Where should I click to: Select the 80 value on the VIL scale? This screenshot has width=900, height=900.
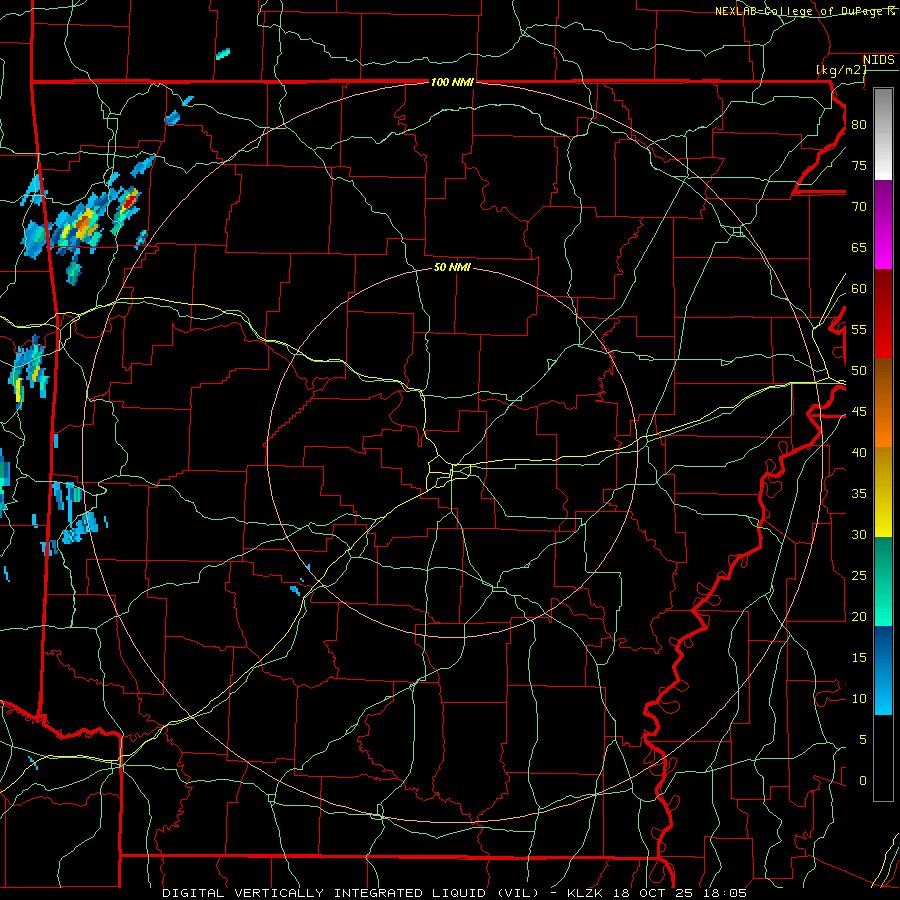click(x=859, y=125)
